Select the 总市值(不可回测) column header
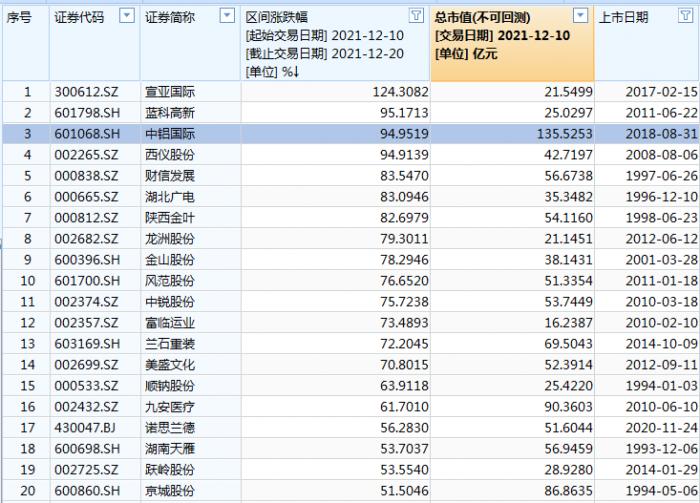The height and width of the screenshot is (503, 700). click(x=483, y=18)
